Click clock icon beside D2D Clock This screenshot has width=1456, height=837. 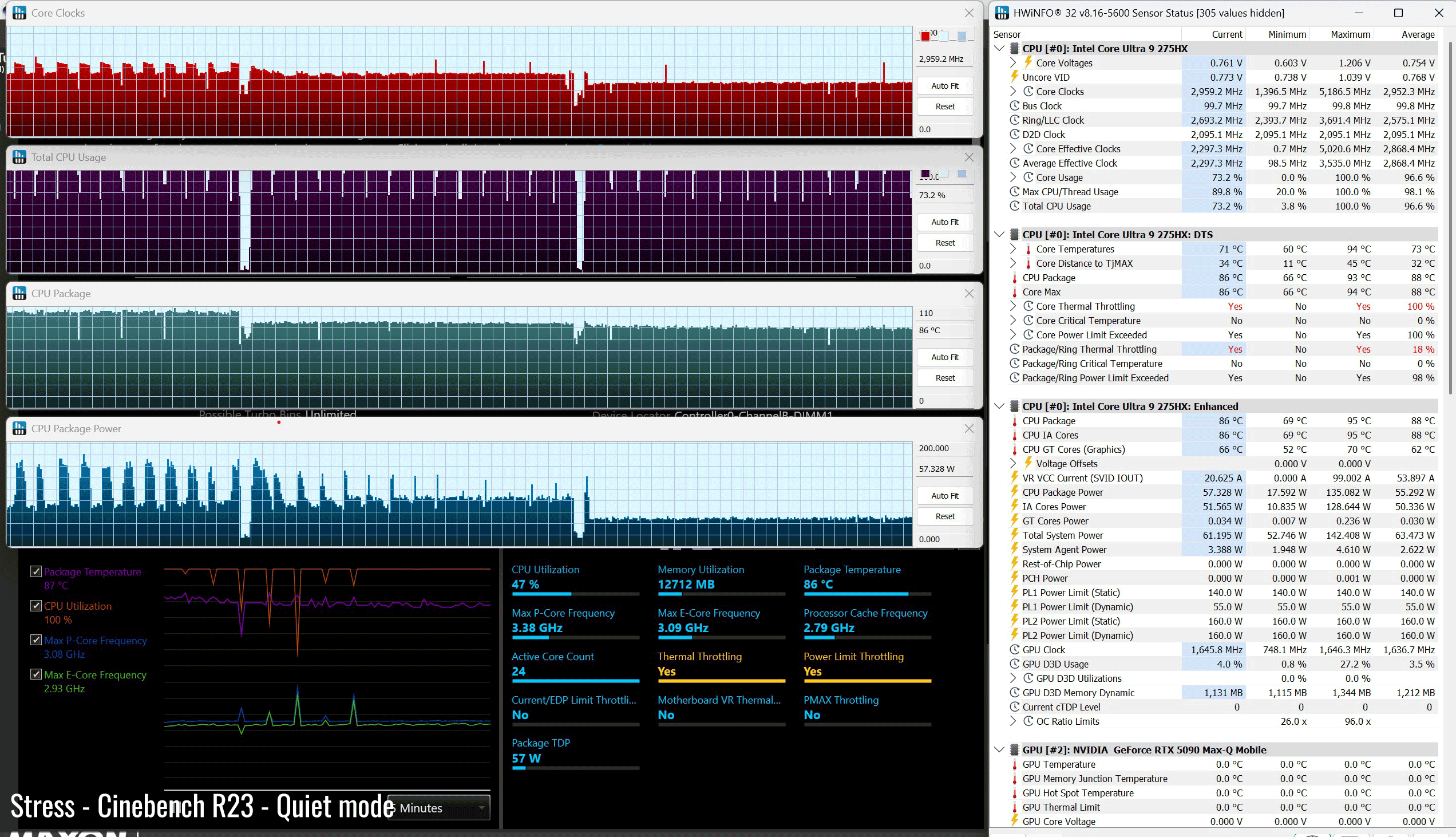point(1014,135)
